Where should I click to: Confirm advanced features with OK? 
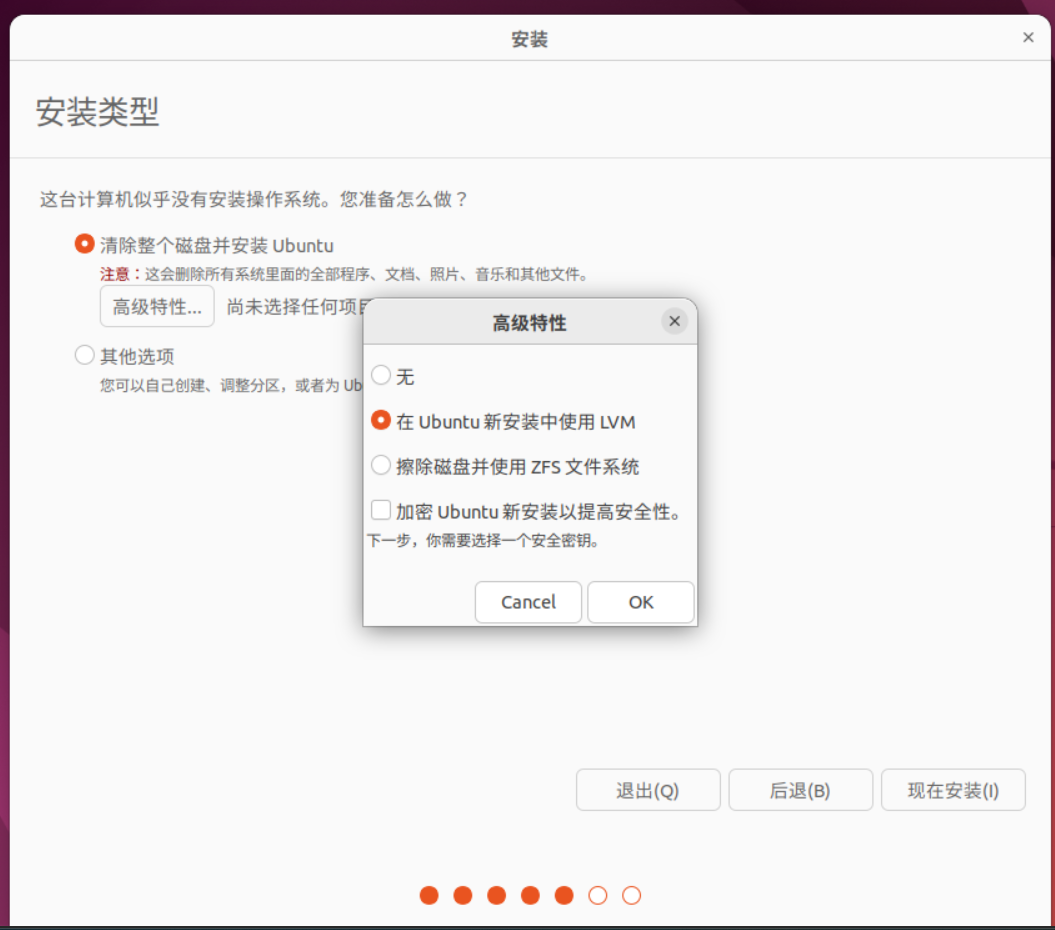(640, 602)
